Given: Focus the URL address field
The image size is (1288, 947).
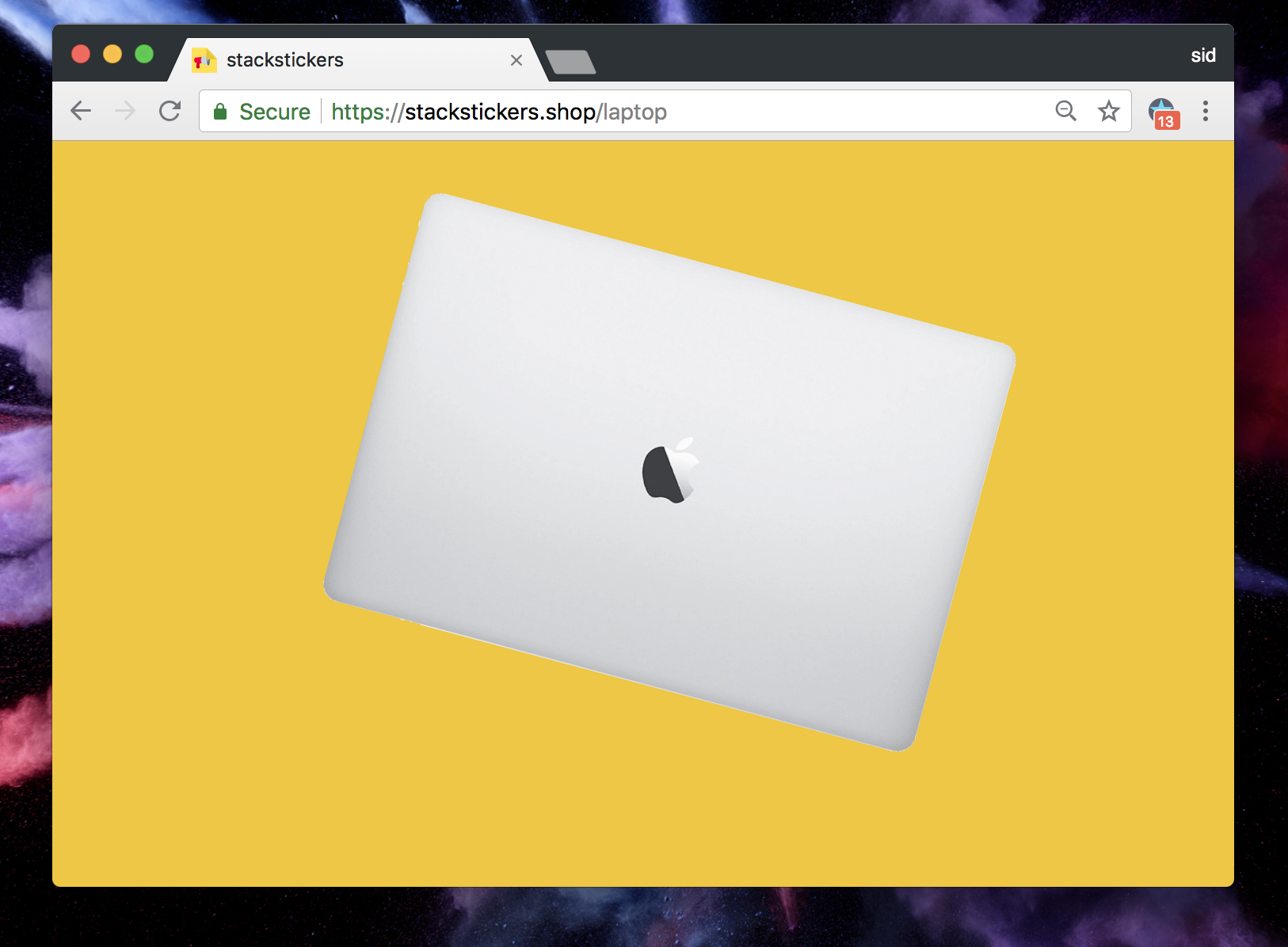Looking at the screenshot, I should [665, 112].
